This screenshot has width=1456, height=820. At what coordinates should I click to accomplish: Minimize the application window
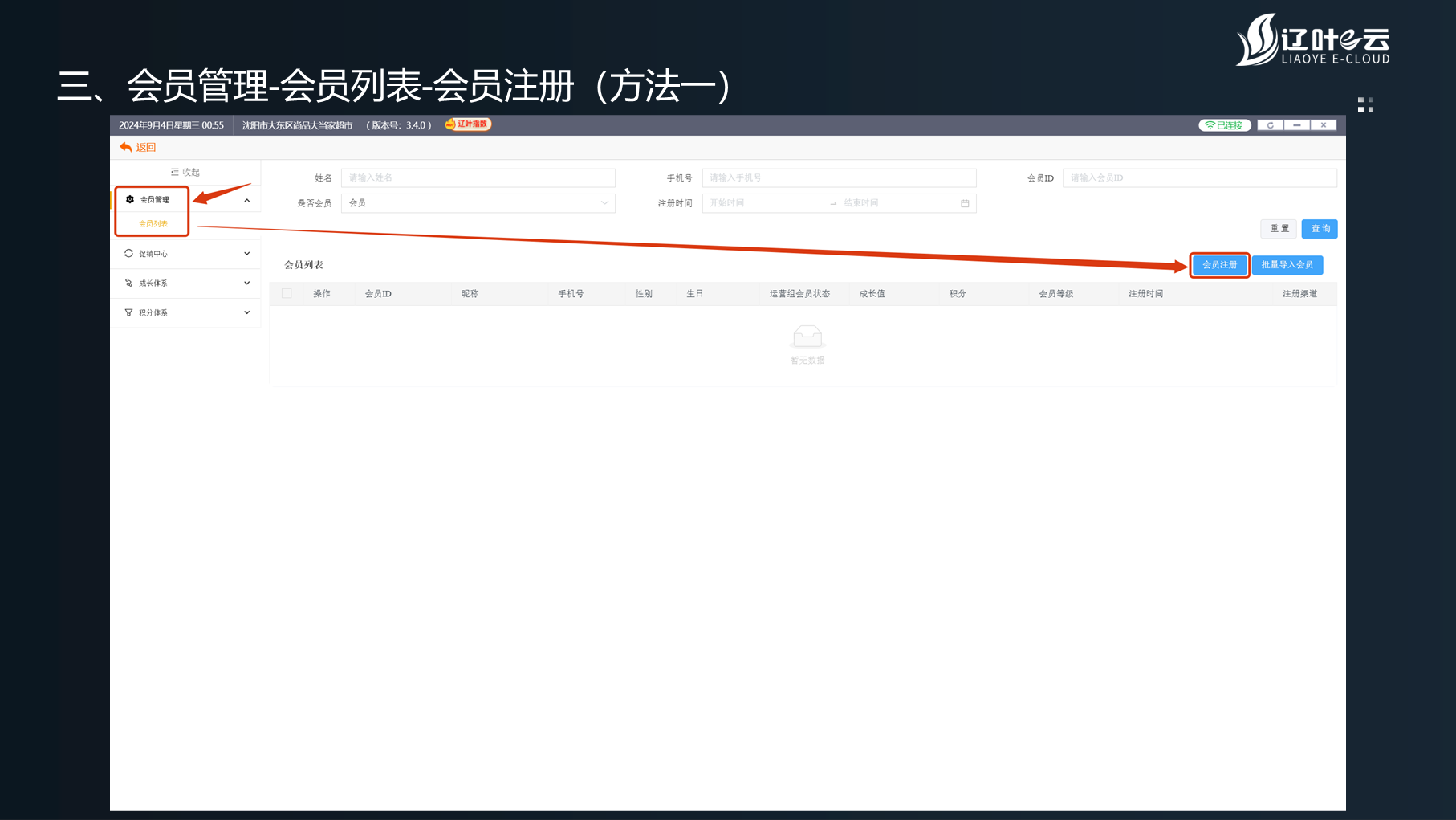(1297, 125)
